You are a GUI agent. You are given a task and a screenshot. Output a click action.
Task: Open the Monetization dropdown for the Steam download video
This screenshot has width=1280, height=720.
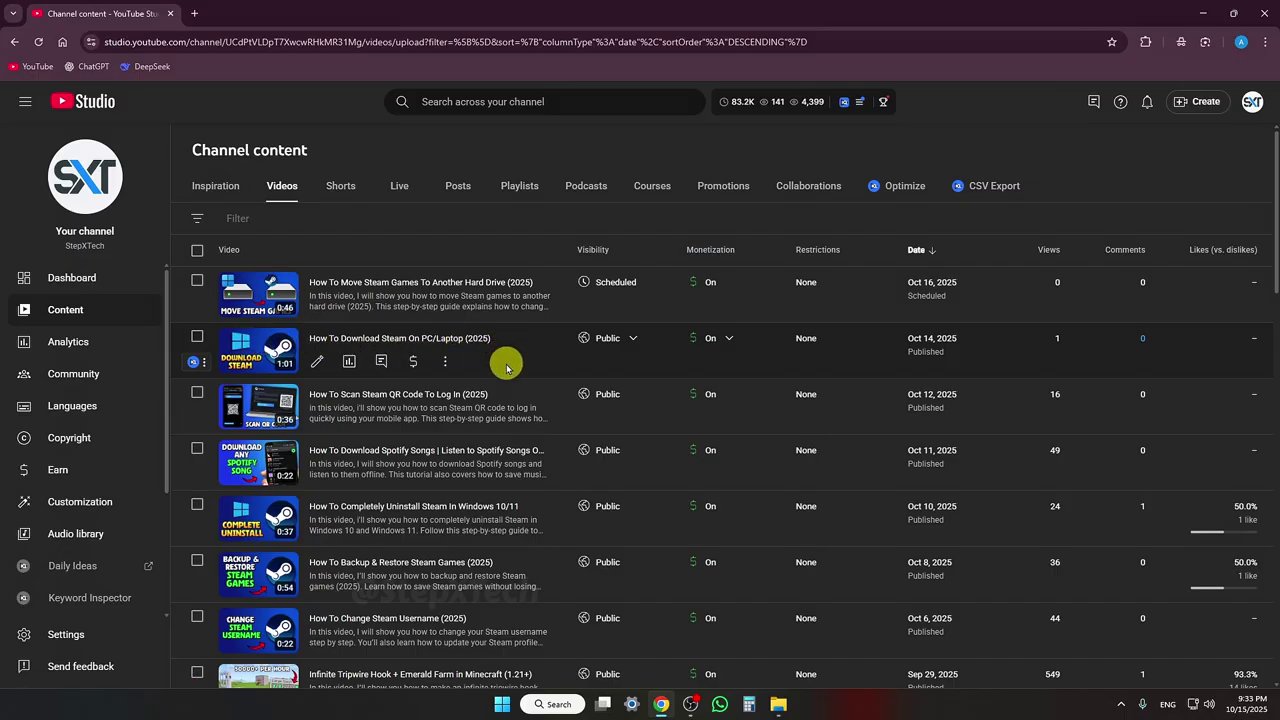(728, 338)
